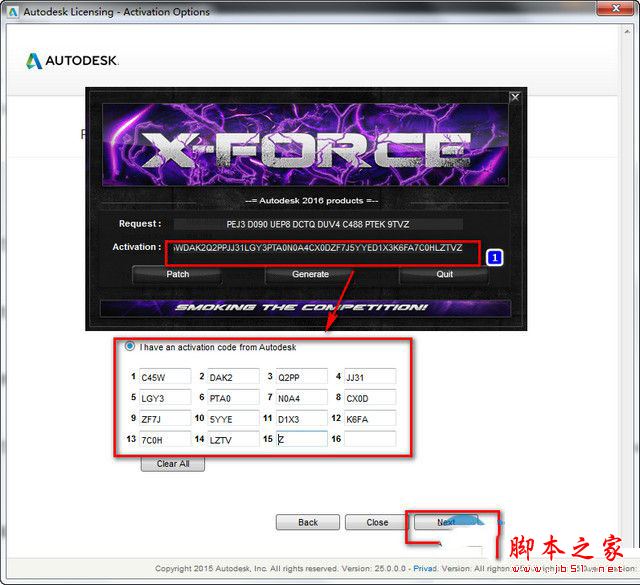
Task: Click activation field 12 containing K6FA
Action: click(370, 418)
